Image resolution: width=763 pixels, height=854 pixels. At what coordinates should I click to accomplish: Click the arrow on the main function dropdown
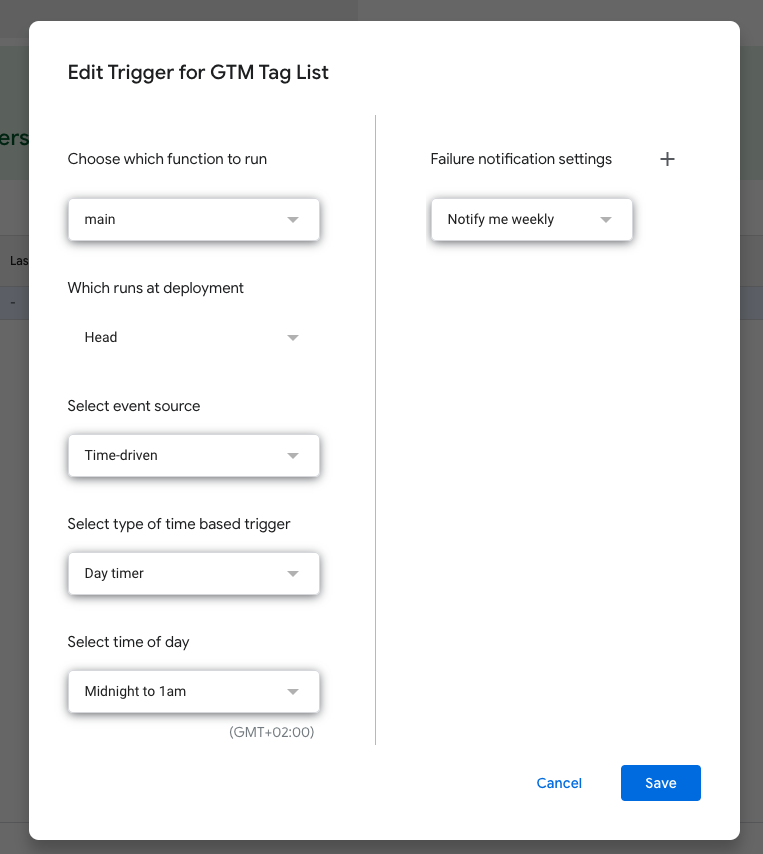(293, 220)
